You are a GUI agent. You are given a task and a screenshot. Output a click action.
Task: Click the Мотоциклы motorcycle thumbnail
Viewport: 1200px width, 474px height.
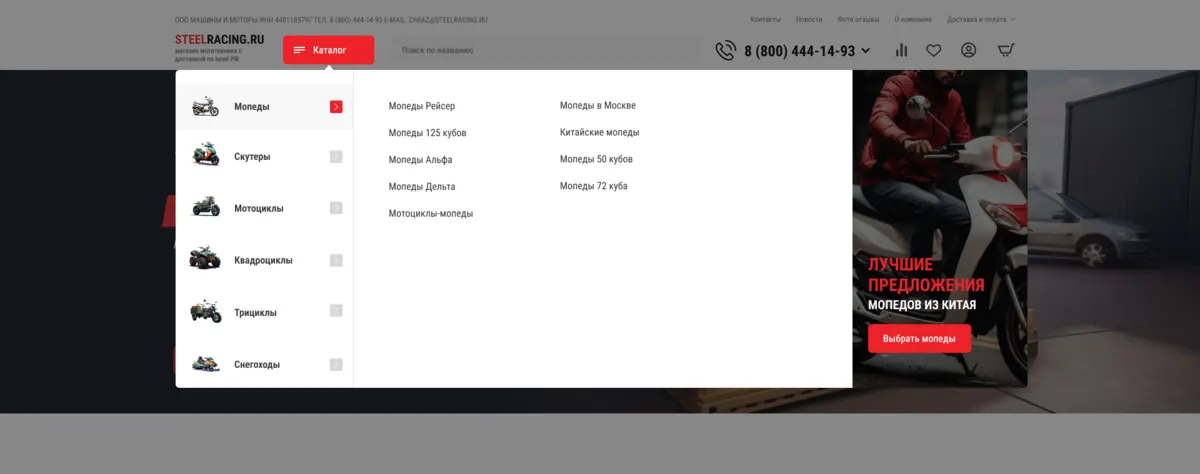(x=205, y=207)
